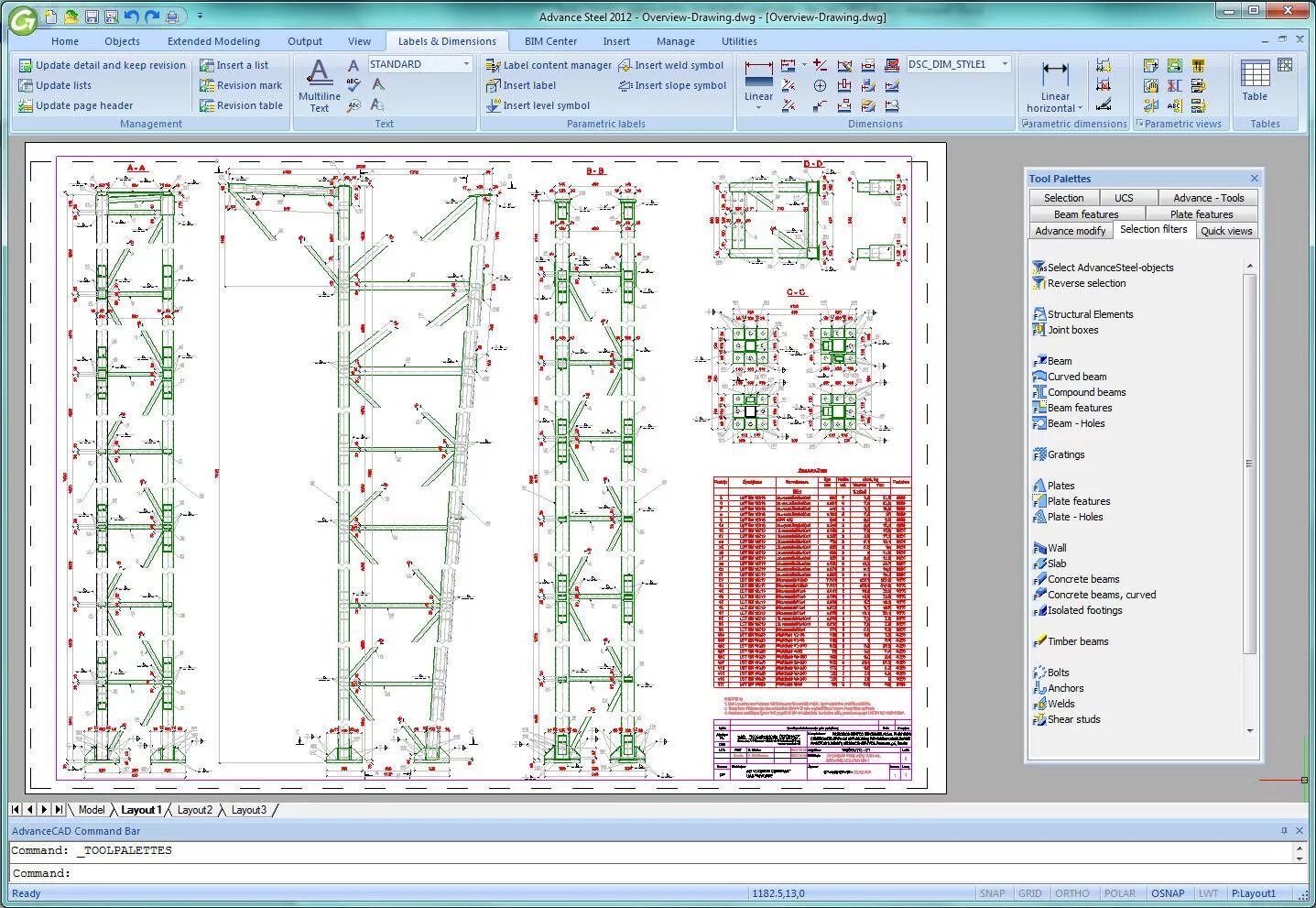Click the plus-minus tolerance dimension icon
The width and height of the screenshot is (1316, 908).
pos(820,65)
